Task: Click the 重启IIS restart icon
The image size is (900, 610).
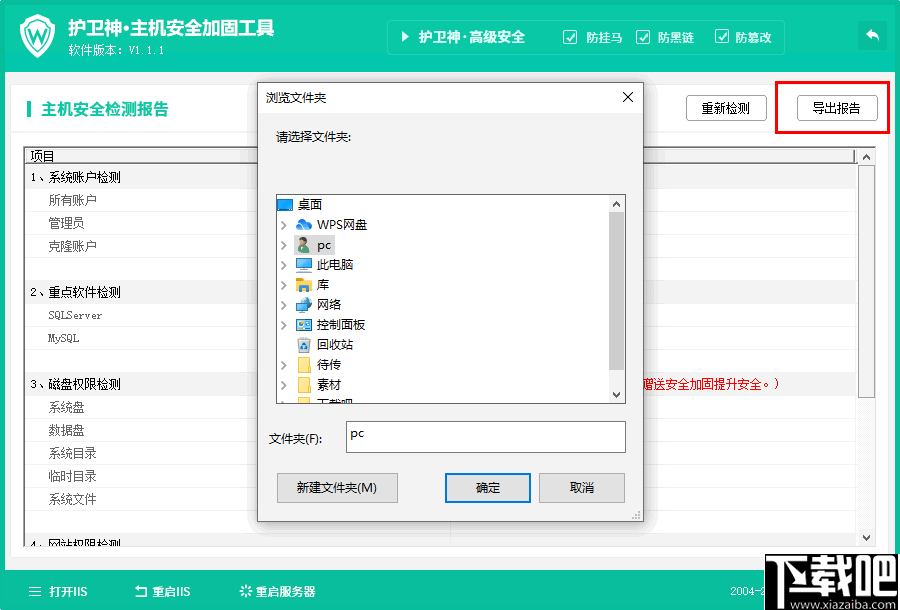Action: click(139, 592)
